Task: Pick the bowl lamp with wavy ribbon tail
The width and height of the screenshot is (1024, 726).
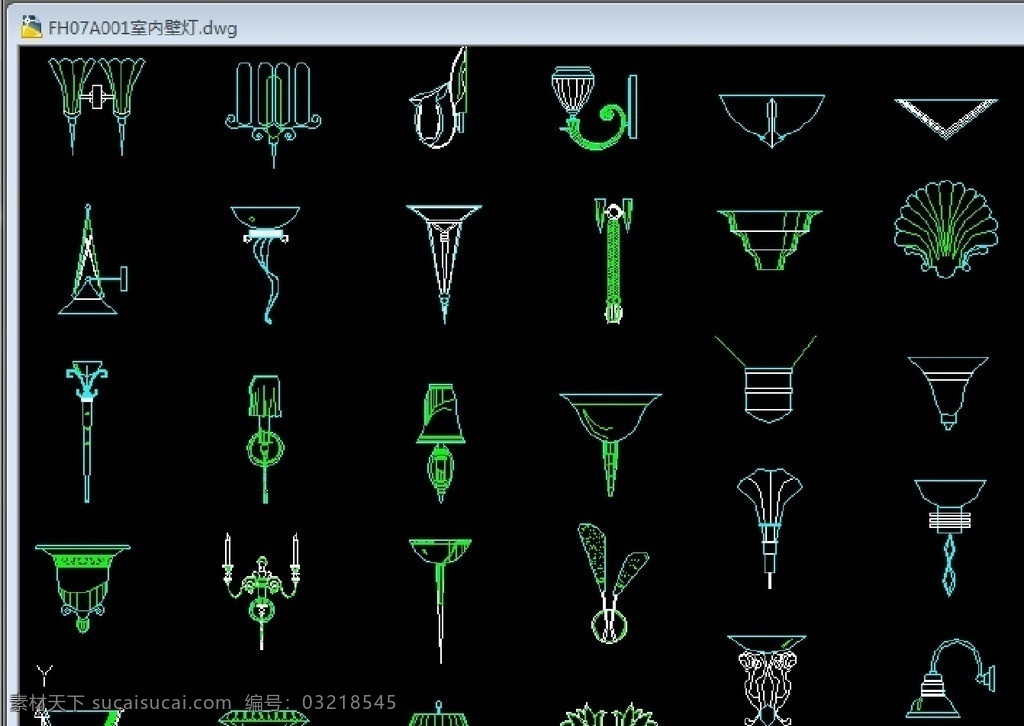Action: coord(265,264)
